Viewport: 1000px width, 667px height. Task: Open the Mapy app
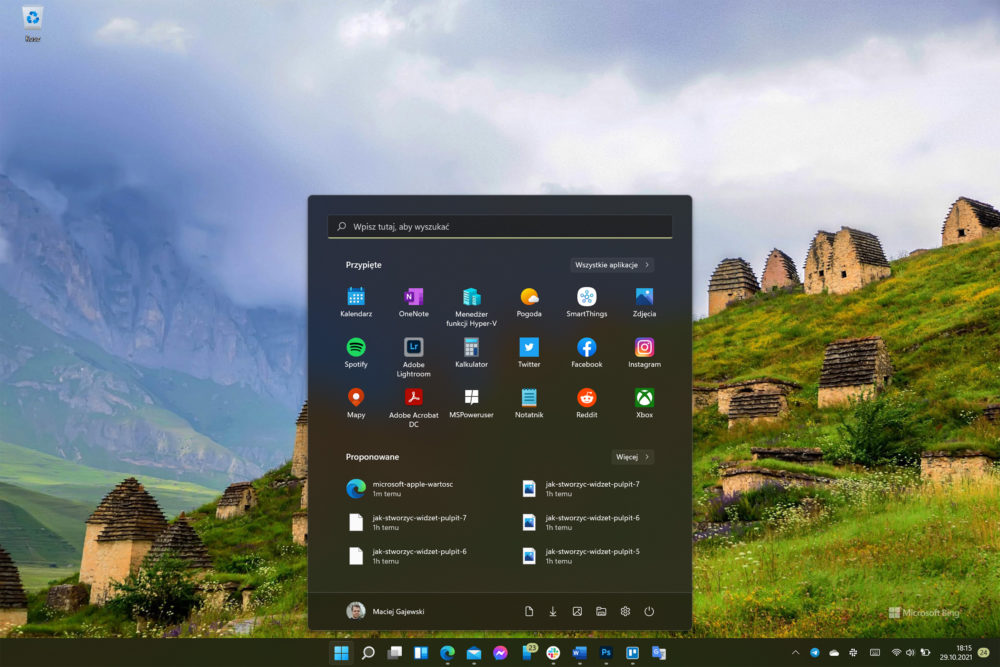[356, 403]
